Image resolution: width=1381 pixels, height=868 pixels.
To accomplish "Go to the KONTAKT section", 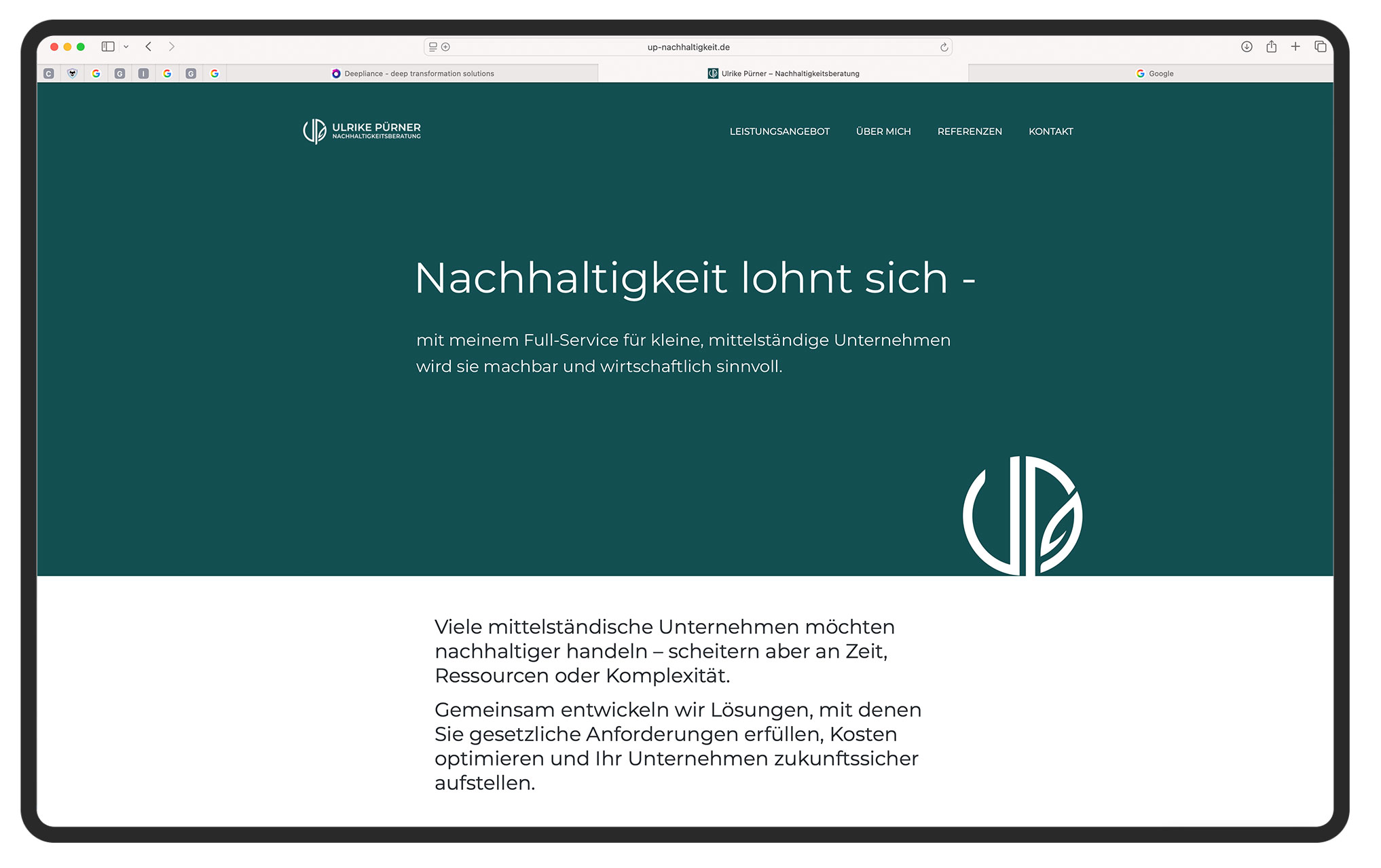I will tap(1050, 131).
